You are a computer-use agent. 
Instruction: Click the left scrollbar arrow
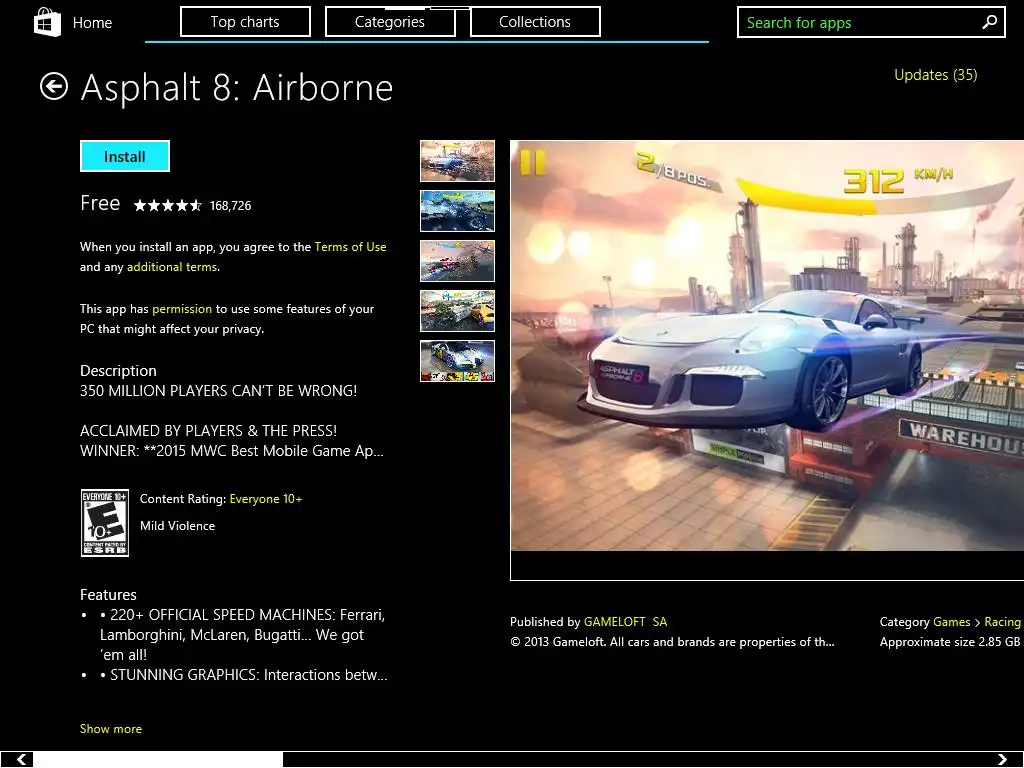pos(21,759)
